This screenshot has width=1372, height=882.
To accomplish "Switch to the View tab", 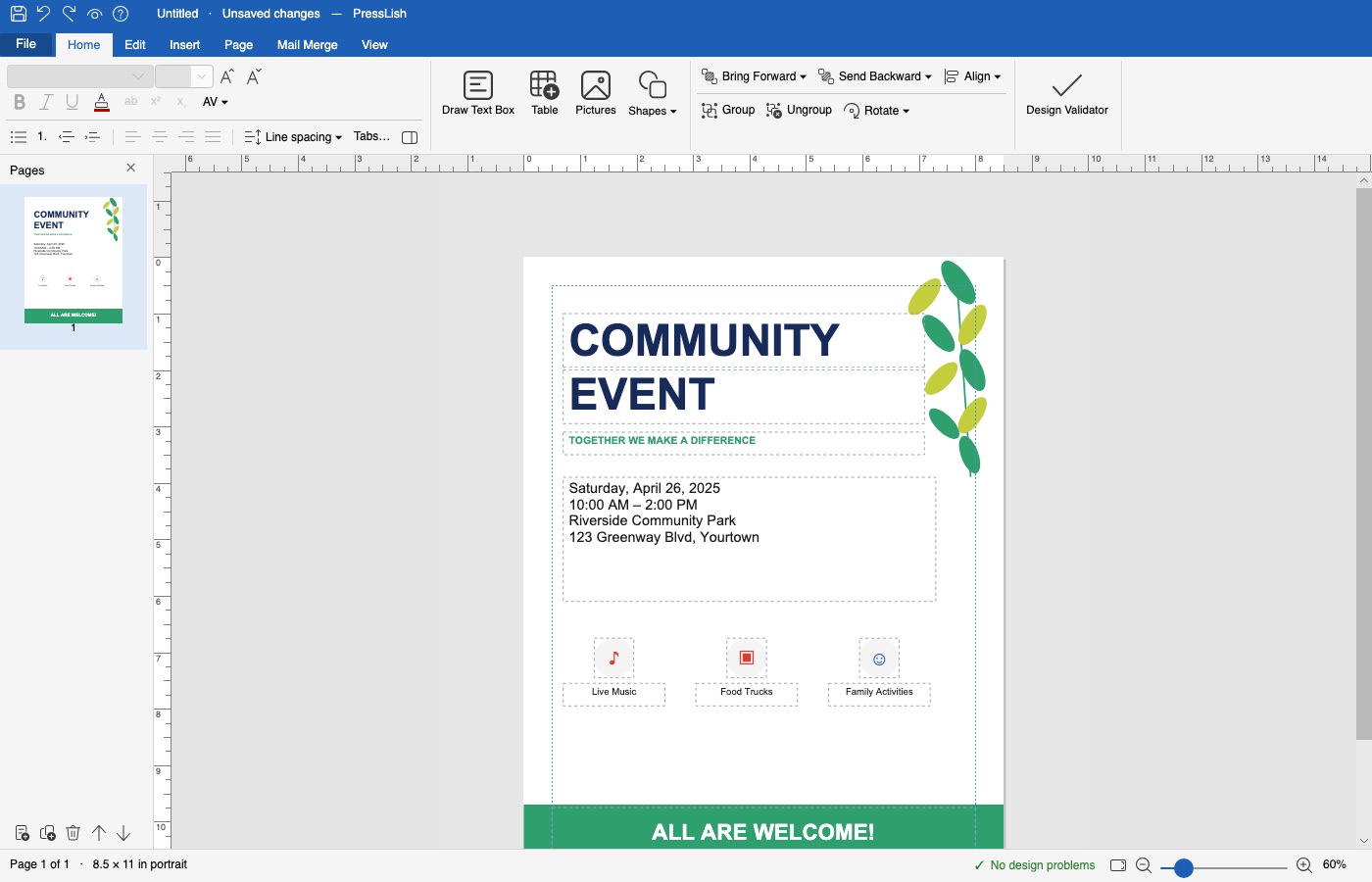I will point(374,45).
